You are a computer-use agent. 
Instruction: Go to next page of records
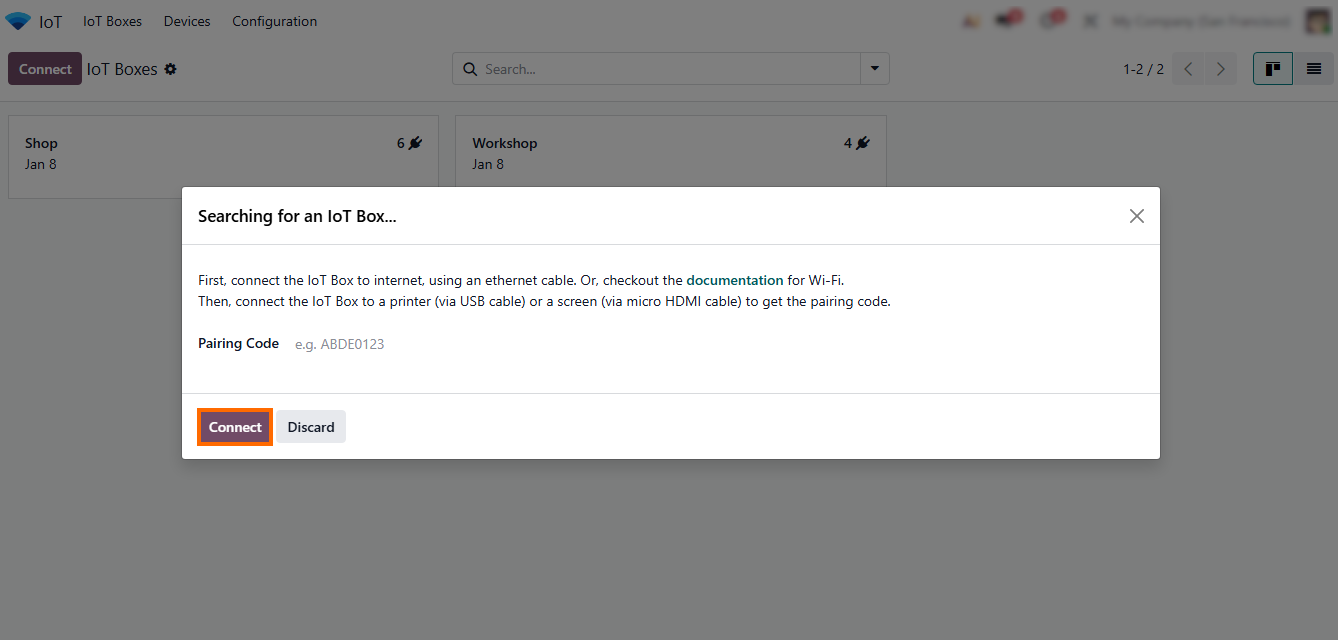click(1220, 69)
